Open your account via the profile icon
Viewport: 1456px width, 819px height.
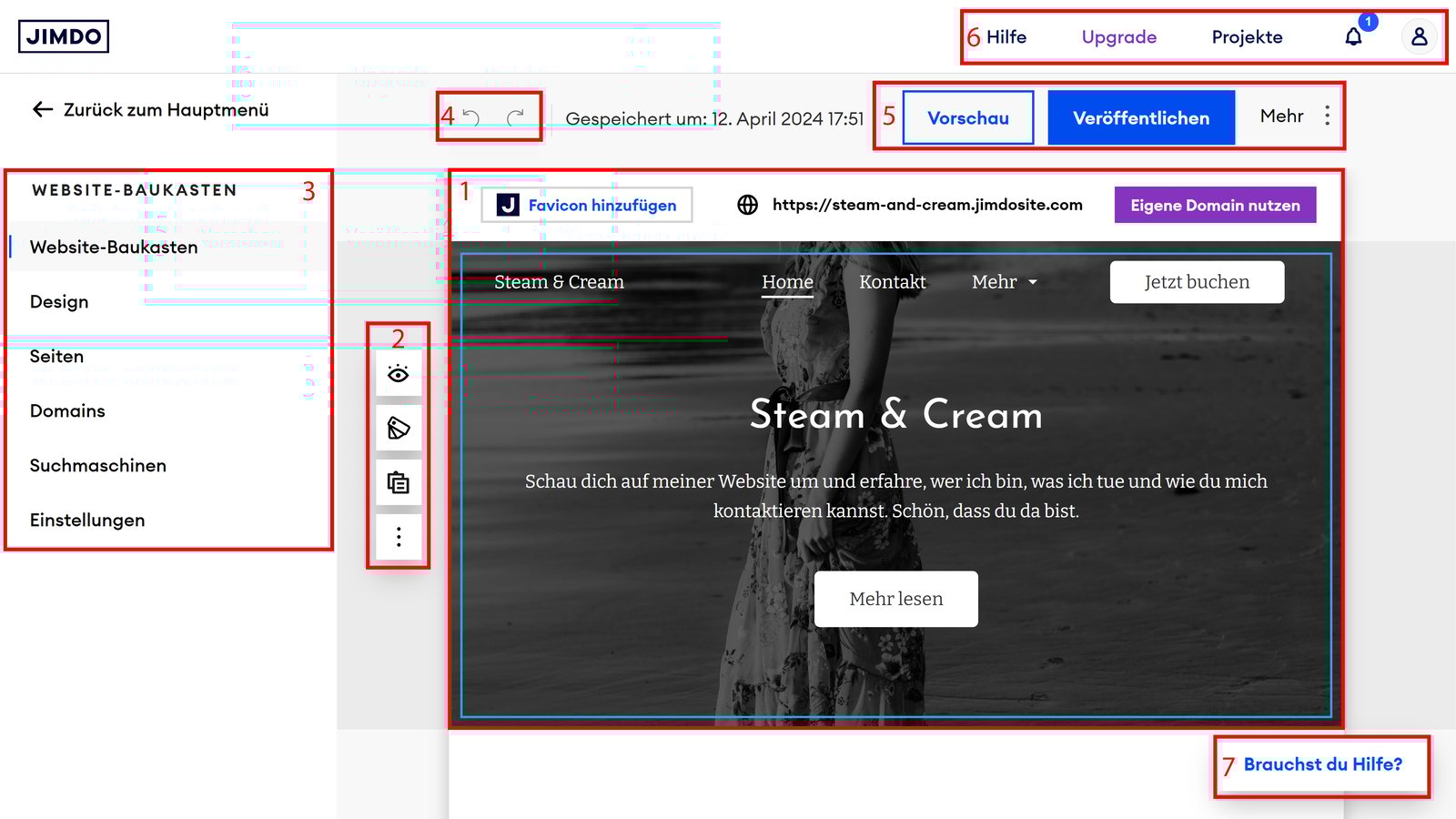pyautogui.click(x=1419, y=37)
